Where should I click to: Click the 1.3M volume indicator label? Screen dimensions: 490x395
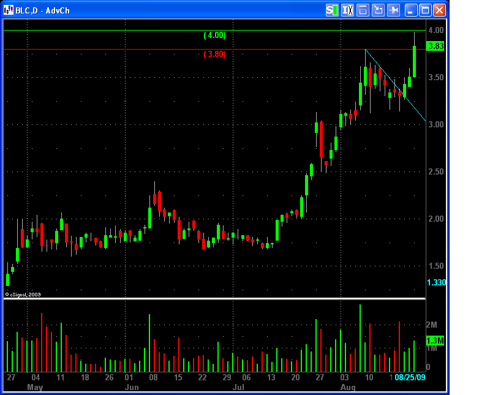(435, 341)
